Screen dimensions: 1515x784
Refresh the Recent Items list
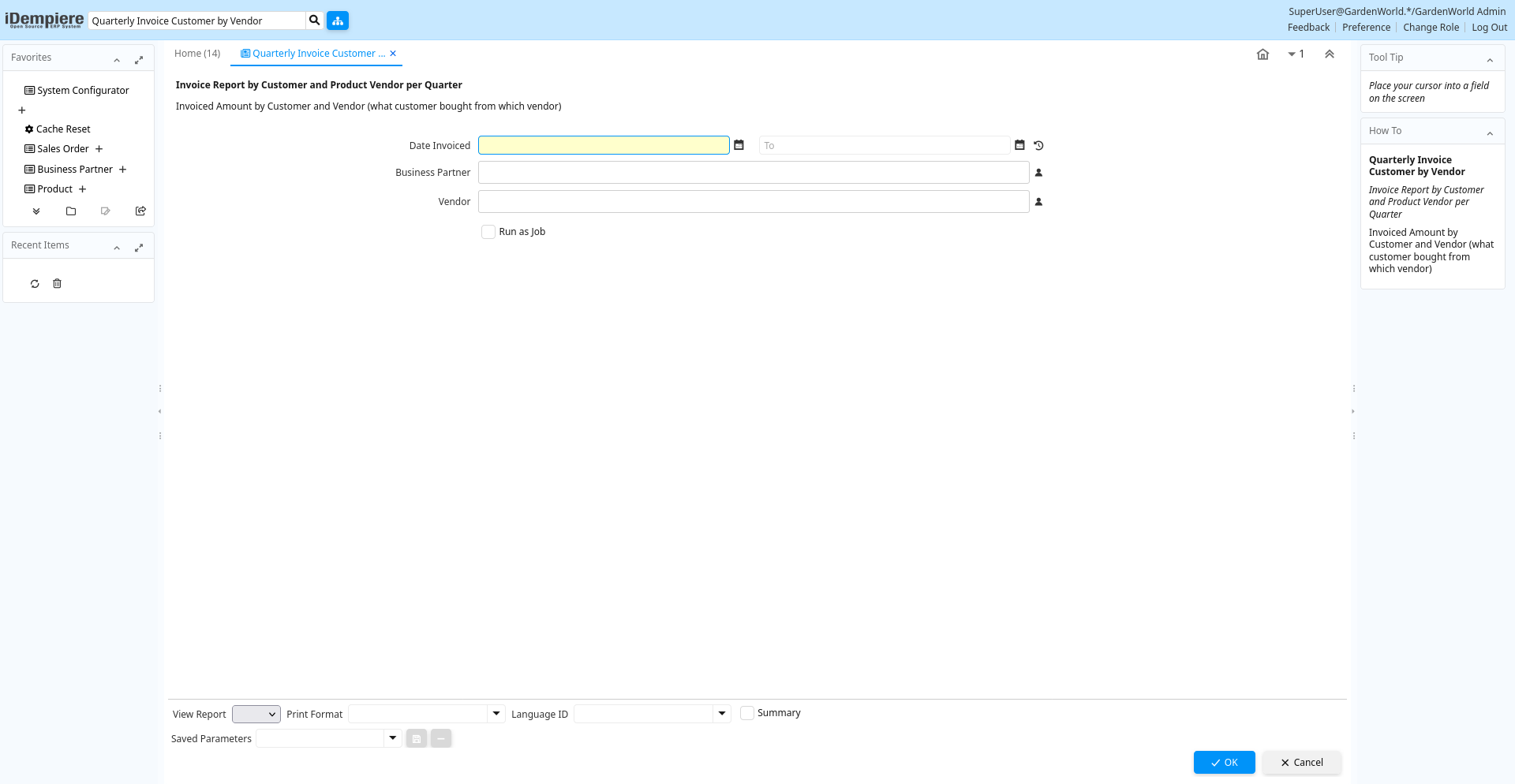point(35,284)
